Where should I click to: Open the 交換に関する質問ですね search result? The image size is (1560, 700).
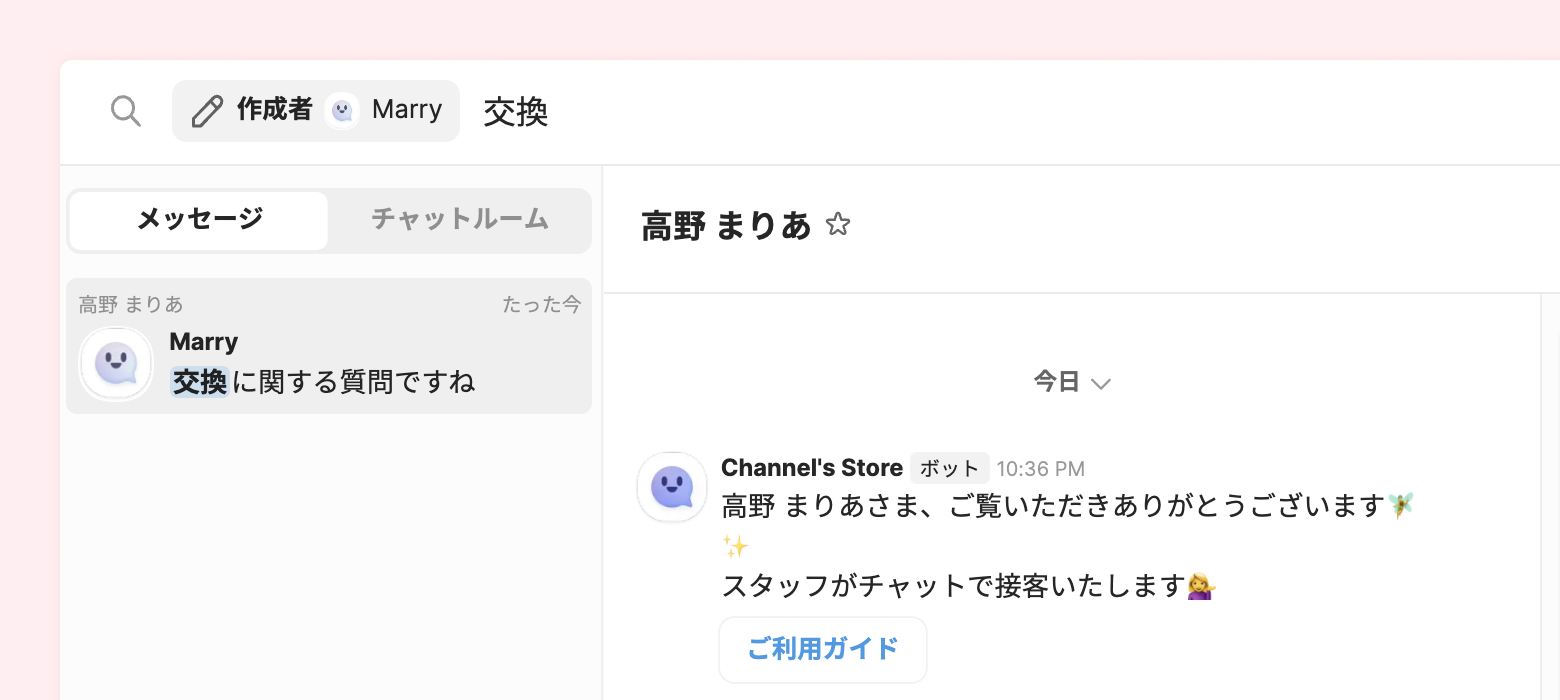[x=323, y=382]
